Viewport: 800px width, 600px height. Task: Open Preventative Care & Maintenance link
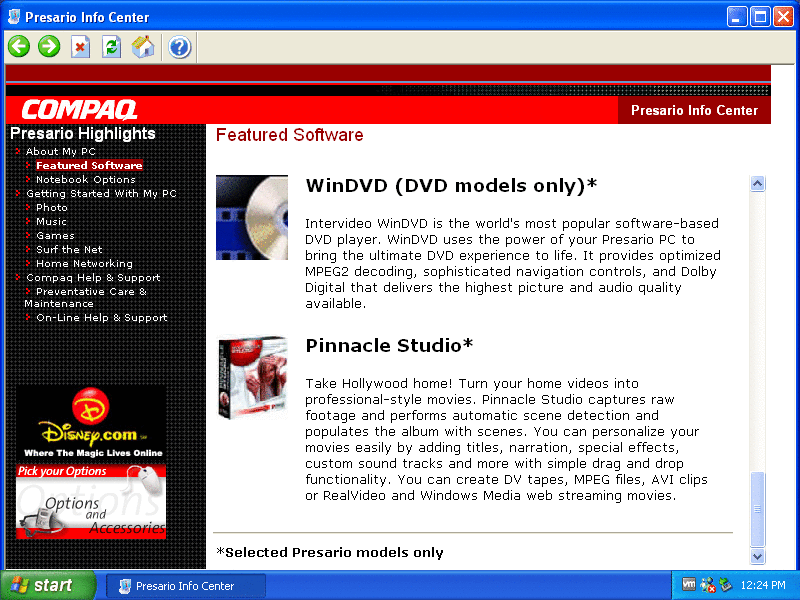coord(85,297)
